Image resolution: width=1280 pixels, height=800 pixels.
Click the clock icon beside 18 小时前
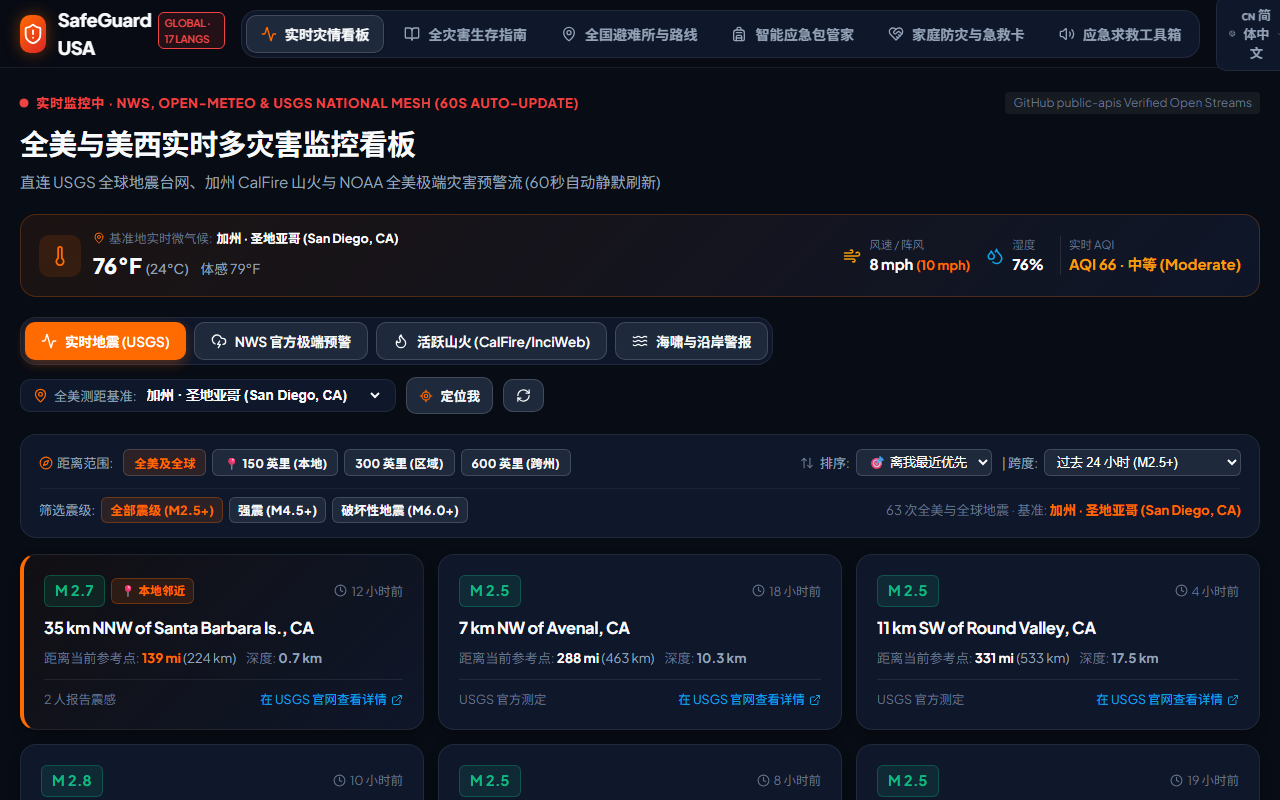click(759, 591)
